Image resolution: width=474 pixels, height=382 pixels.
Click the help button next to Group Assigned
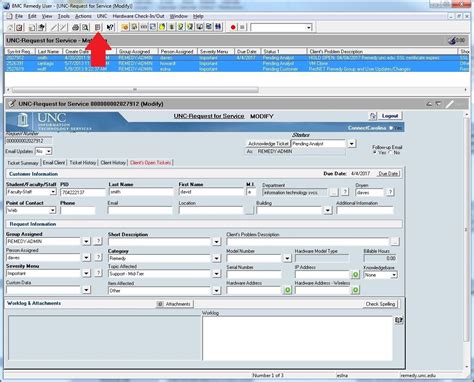(x=98, y=241)
